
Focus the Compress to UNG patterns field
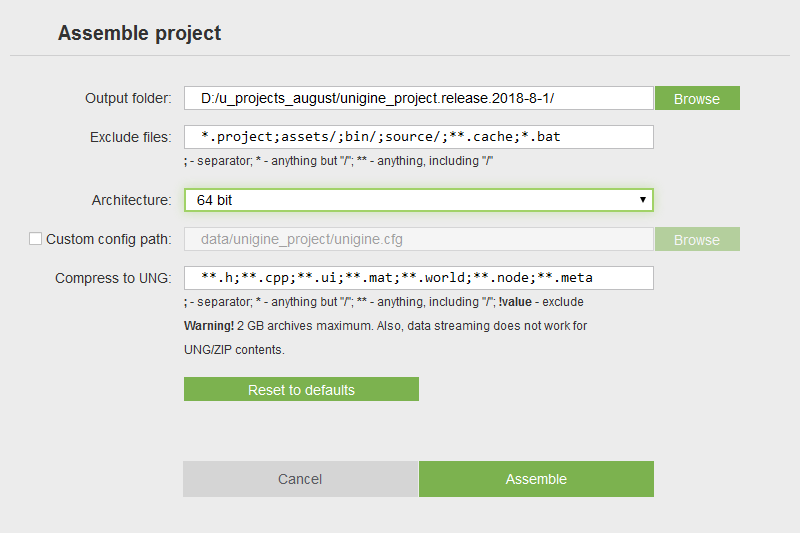[x=418, y=278]
